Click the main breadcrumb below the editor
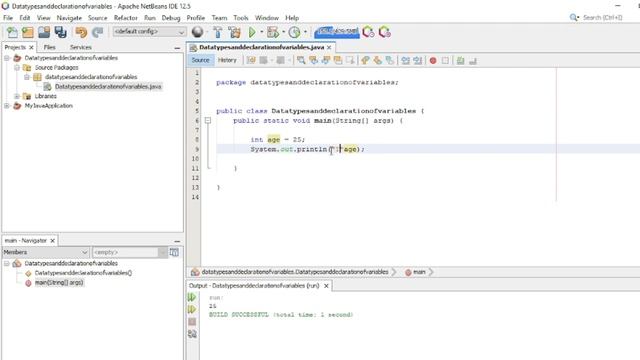Image resolution: width=640 pixels, height=360 pixels. click(x=419, y=272)
